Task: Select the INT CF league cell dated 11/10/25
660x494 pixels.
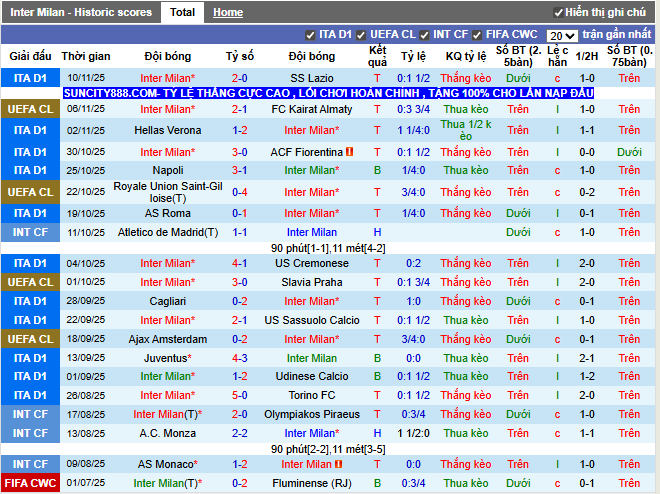Action: click(30, 232)
